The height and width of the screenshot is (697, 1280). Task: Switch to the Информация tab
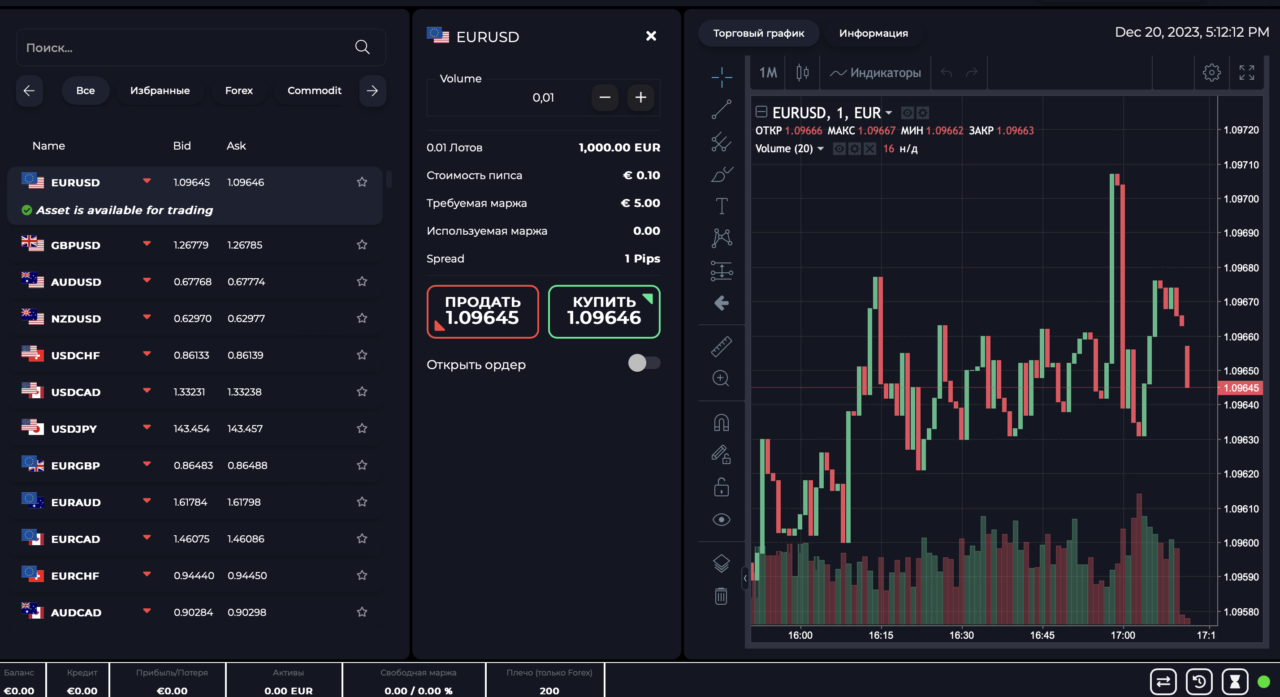pos(874,33)
